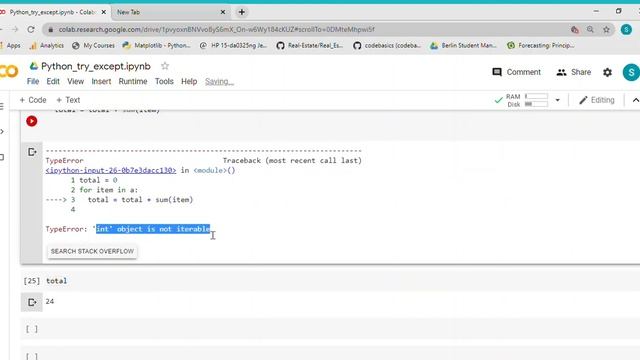Open the Runtime menu
This screenshot has height=360, width=640.
click(133, 81)
